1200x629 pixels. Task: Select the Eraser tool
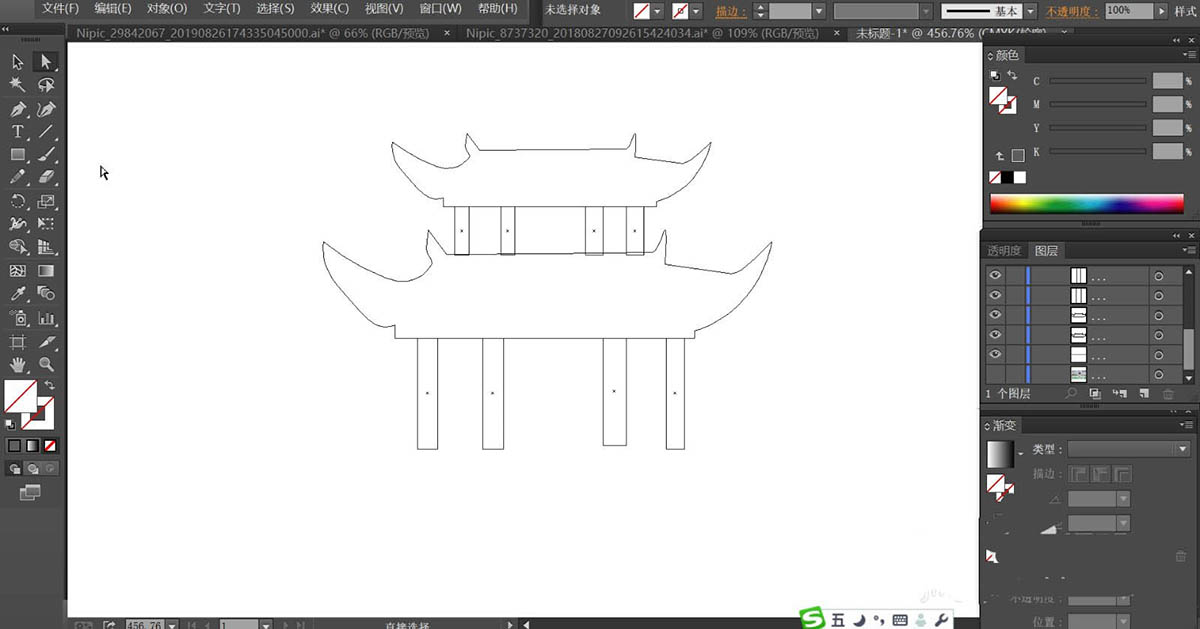(x=46, y=177)
